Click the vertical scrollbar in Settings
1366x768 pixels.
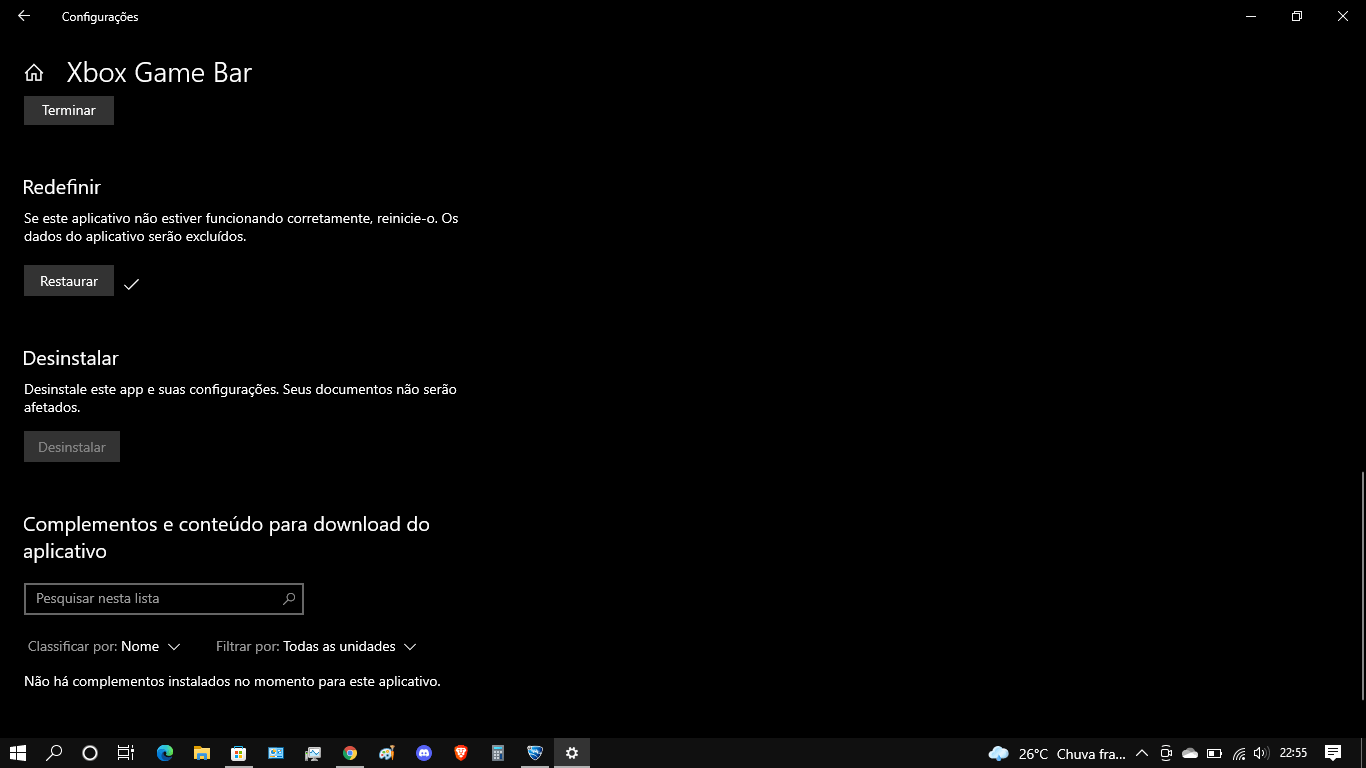(x=1361, y=585)
